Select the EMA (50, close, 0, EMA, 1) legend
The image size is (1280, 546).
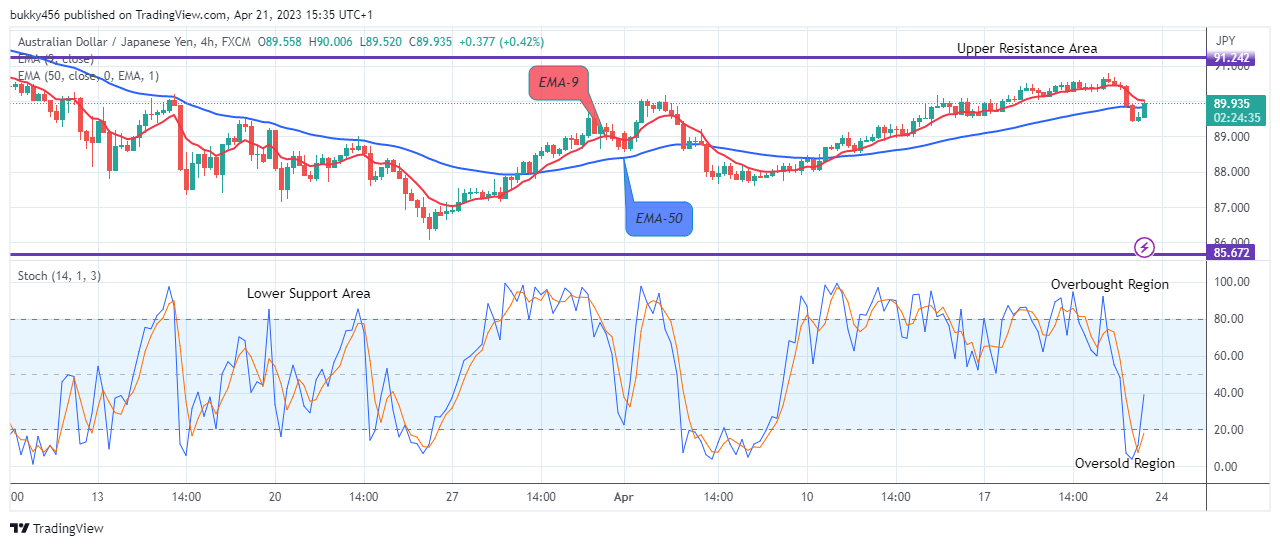[88, 76]
